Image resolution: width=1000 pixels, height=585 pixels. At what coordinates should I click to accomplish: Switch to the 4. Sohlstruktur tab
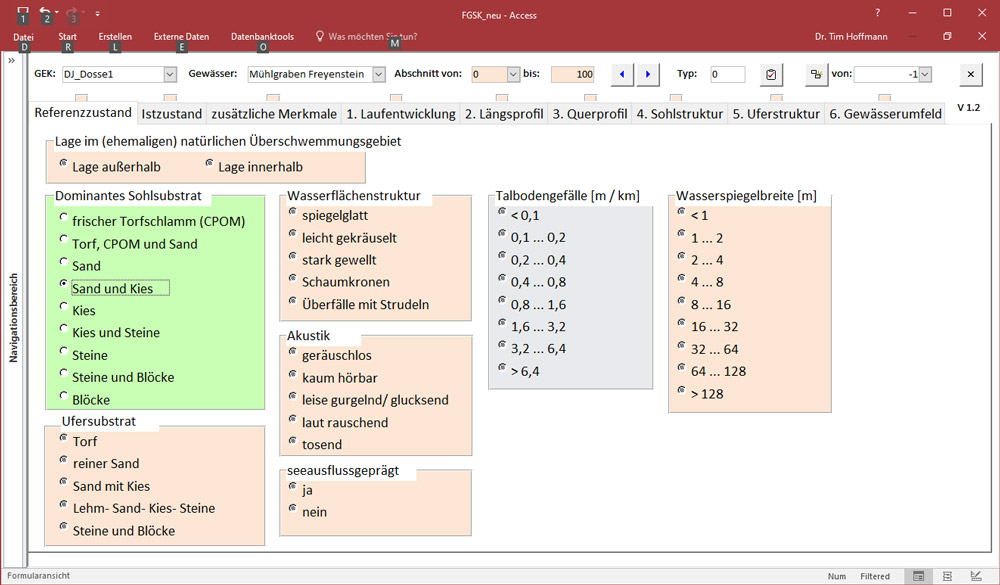[680, 114]
